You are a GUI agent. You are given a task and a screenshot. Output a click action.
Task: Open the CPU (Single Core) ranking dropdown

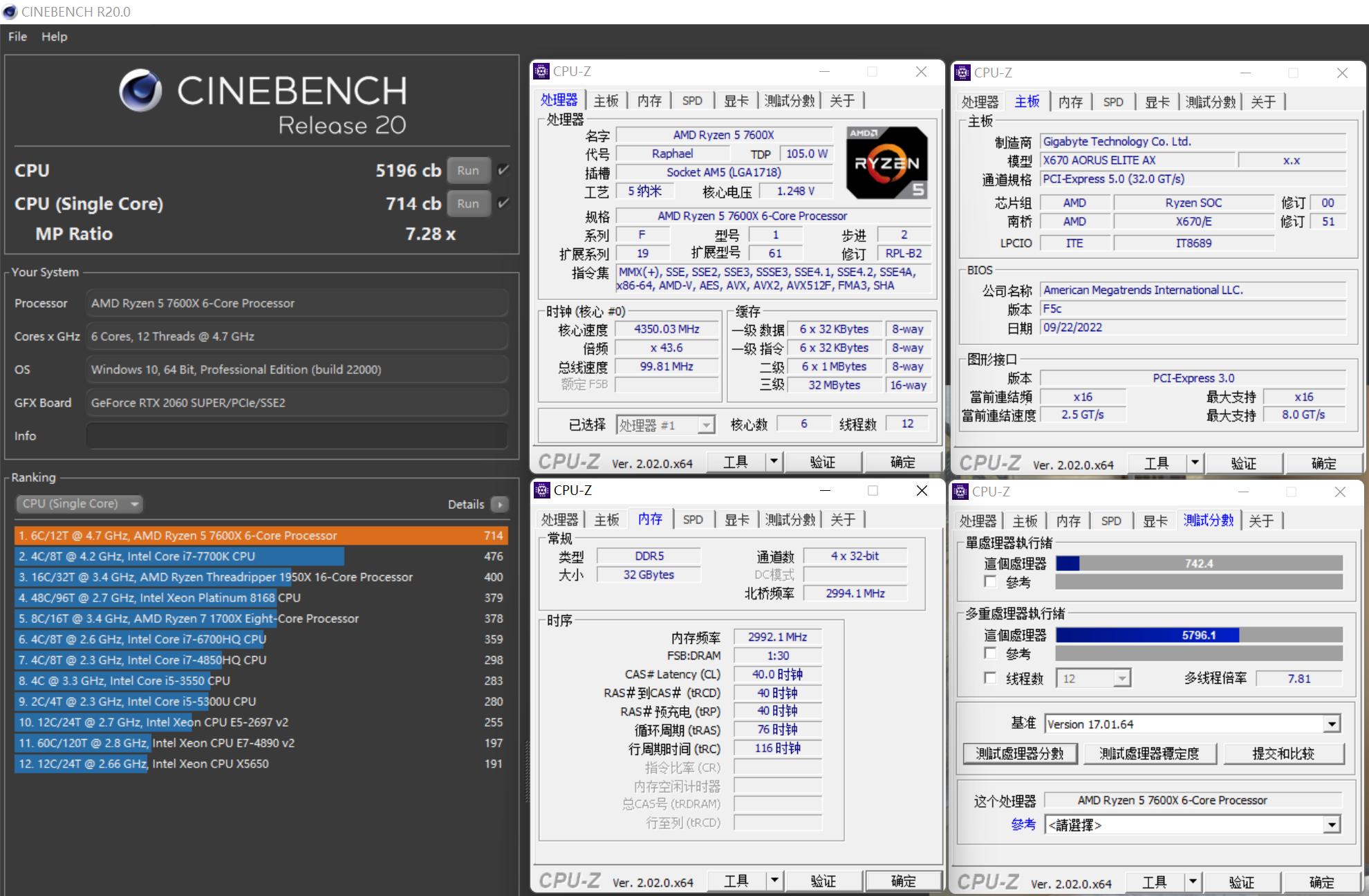pos(80,504)
